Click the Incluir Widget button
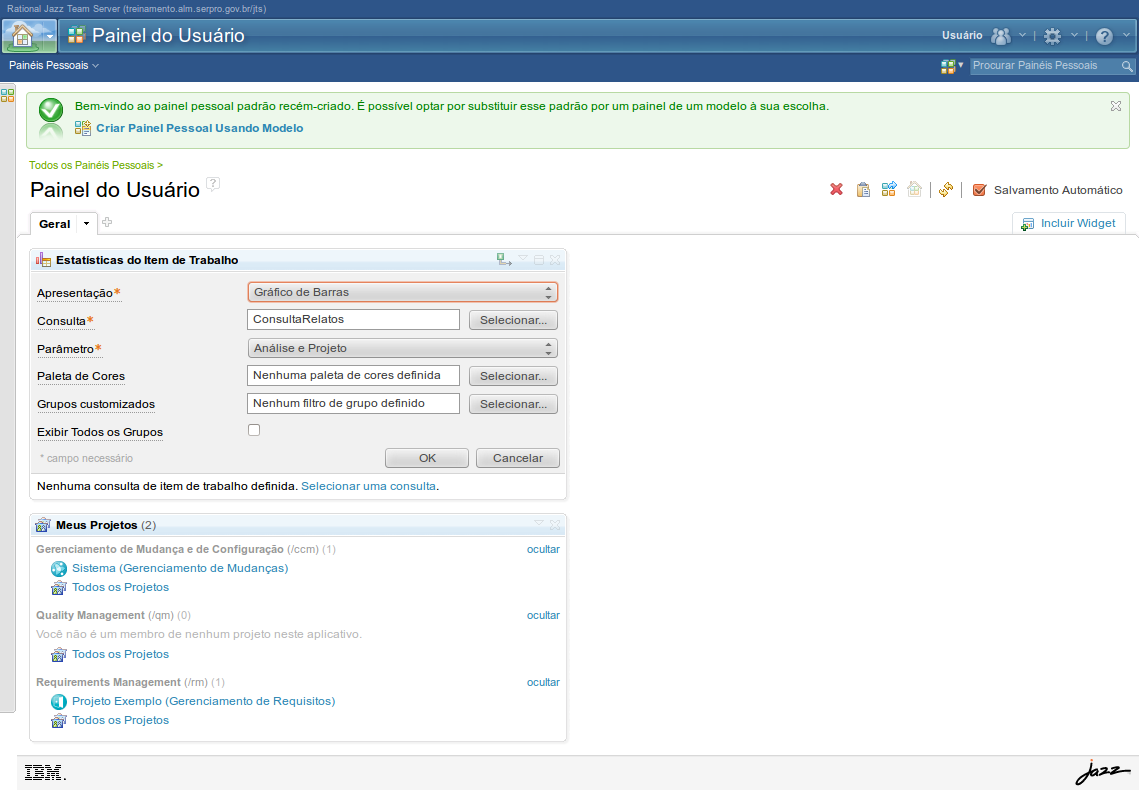Image resolution: width=1139 pixels, height=790 pixels. (1069, 224)
